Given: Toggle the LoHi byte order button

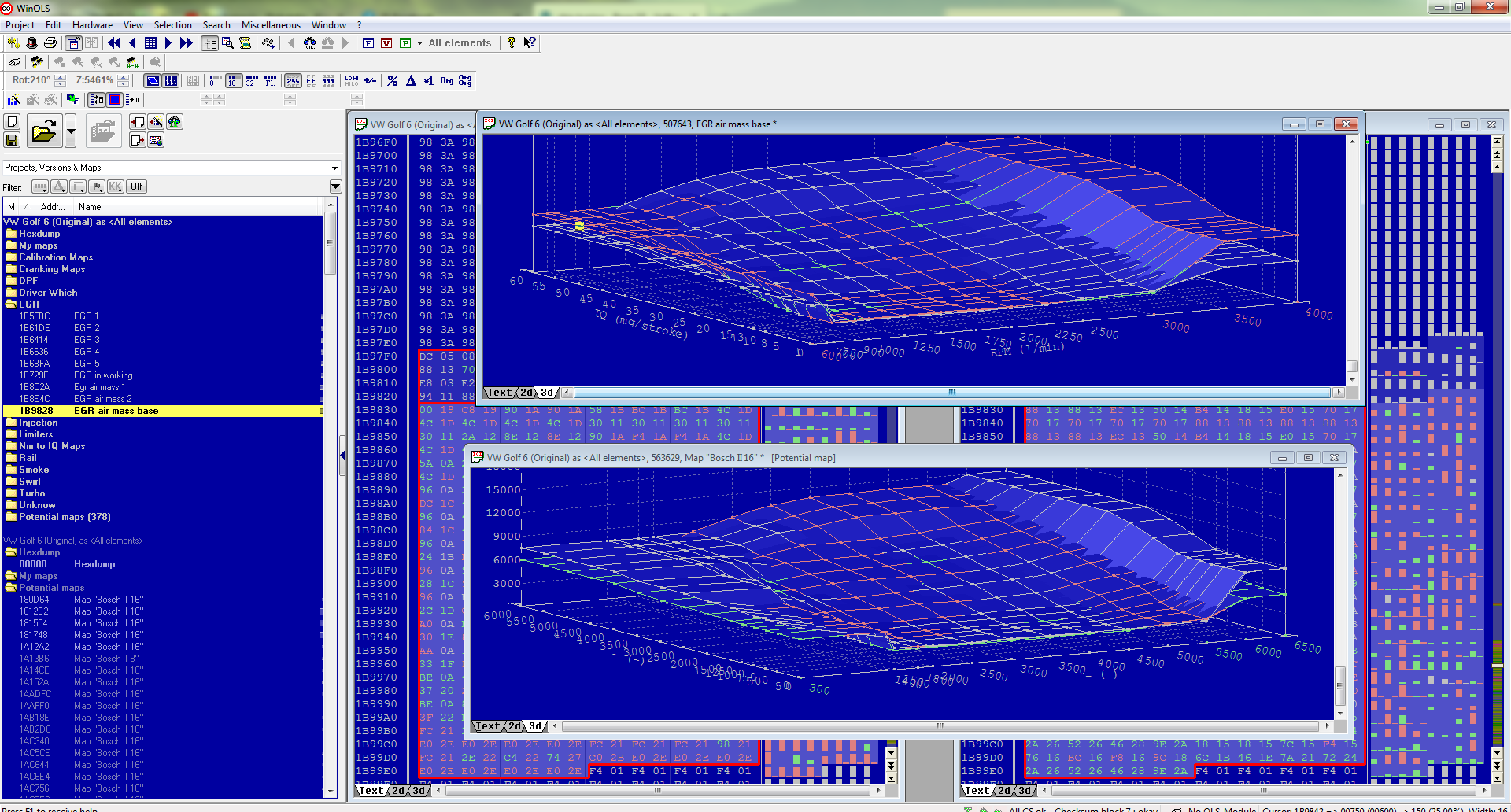Looking at the screenshot, I should pos(352,80).
